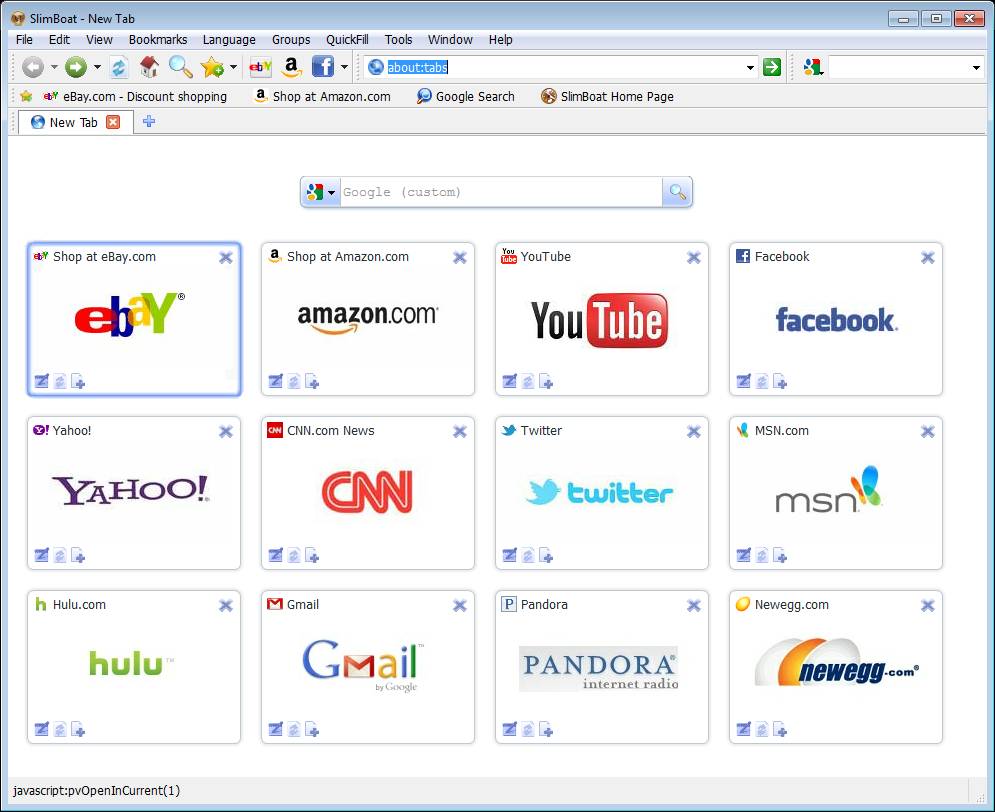Open the Google Search bookmark
This screenshot has height=812, width=995.
(465, 96)
